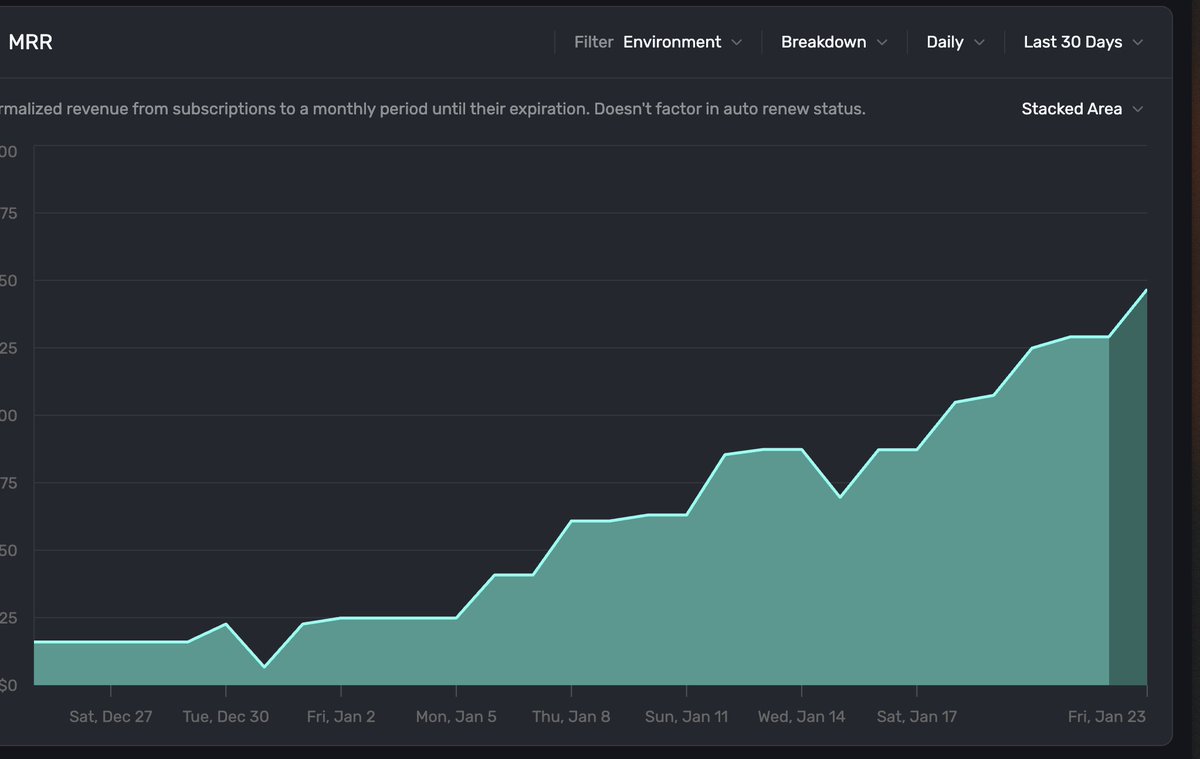Click the chevron beside Stacked Area
The width and height of the screenshot is (1200, 759).
1138,109
